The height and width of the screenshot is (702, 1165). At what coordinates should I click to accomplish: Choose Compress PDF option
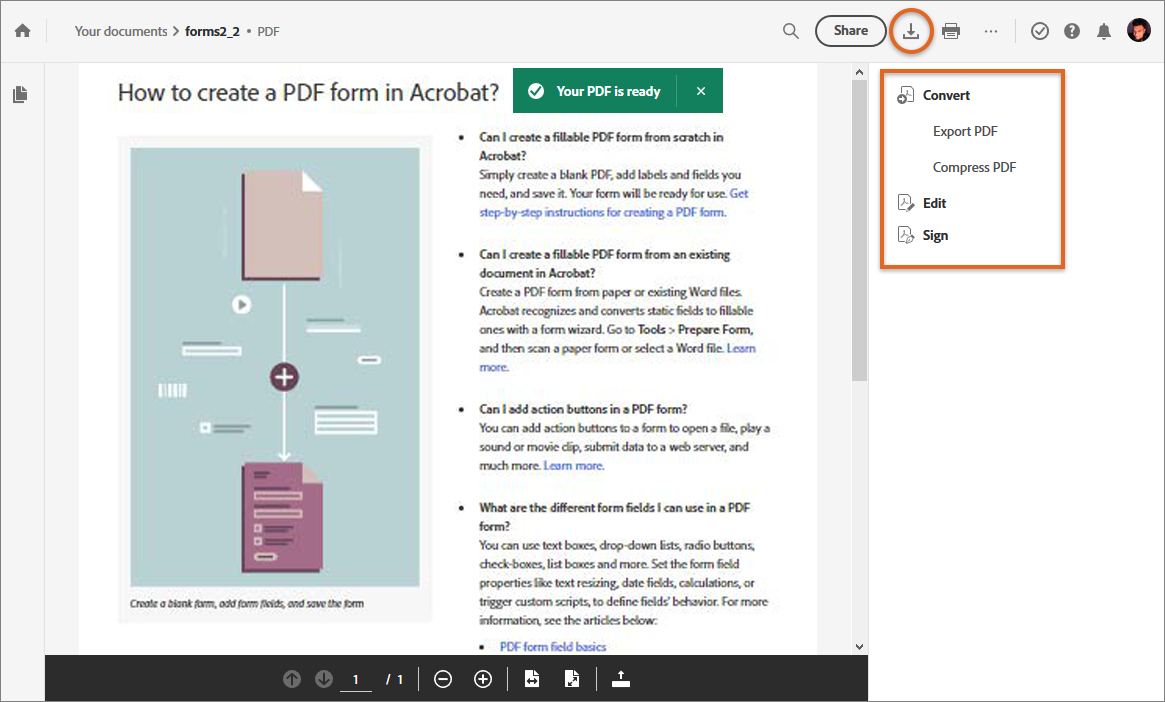pyautogui.click(x=974, y=167)
